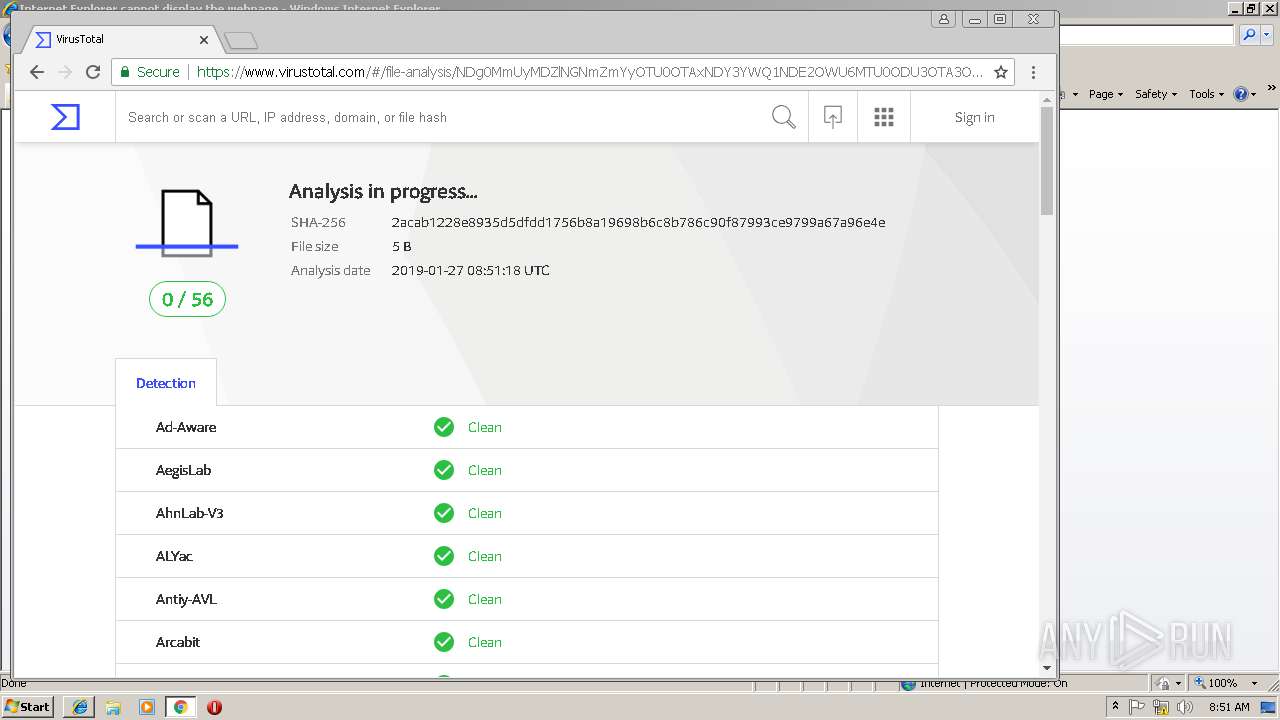Click the upload file icon
Image resolution: width=1280 pixels, height=720 pixels.
pos(833,117)
